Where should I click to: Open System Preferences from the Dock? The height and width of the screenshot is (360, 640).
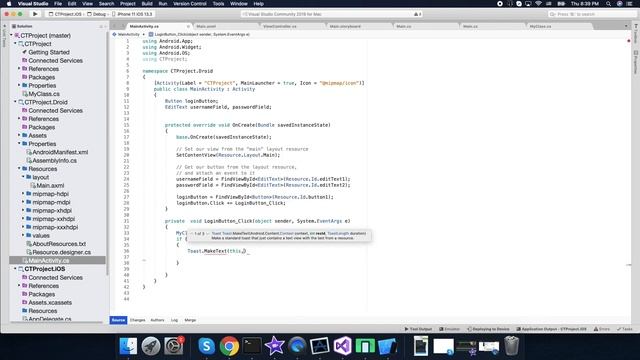(x=174, y=346)
